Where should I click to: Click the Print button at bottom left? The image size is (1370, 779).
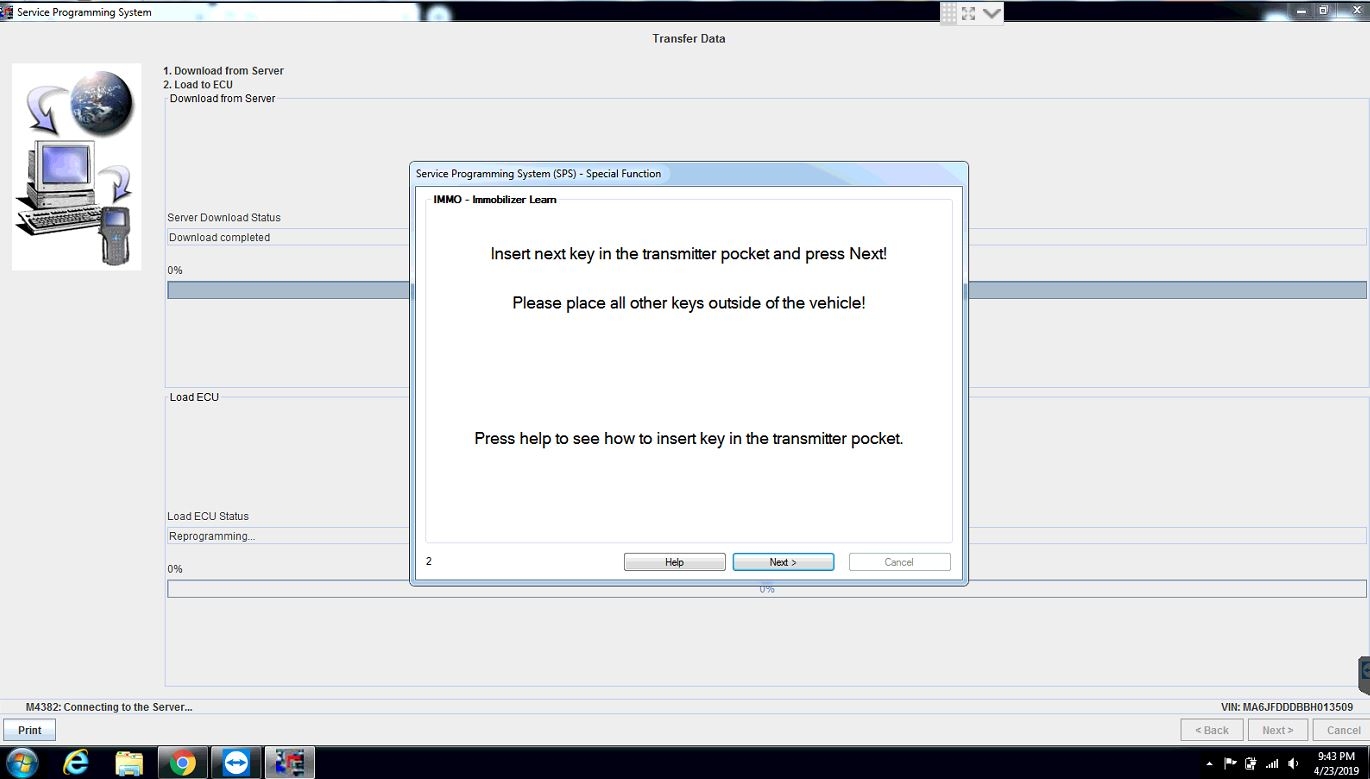(x=30, y=730)
